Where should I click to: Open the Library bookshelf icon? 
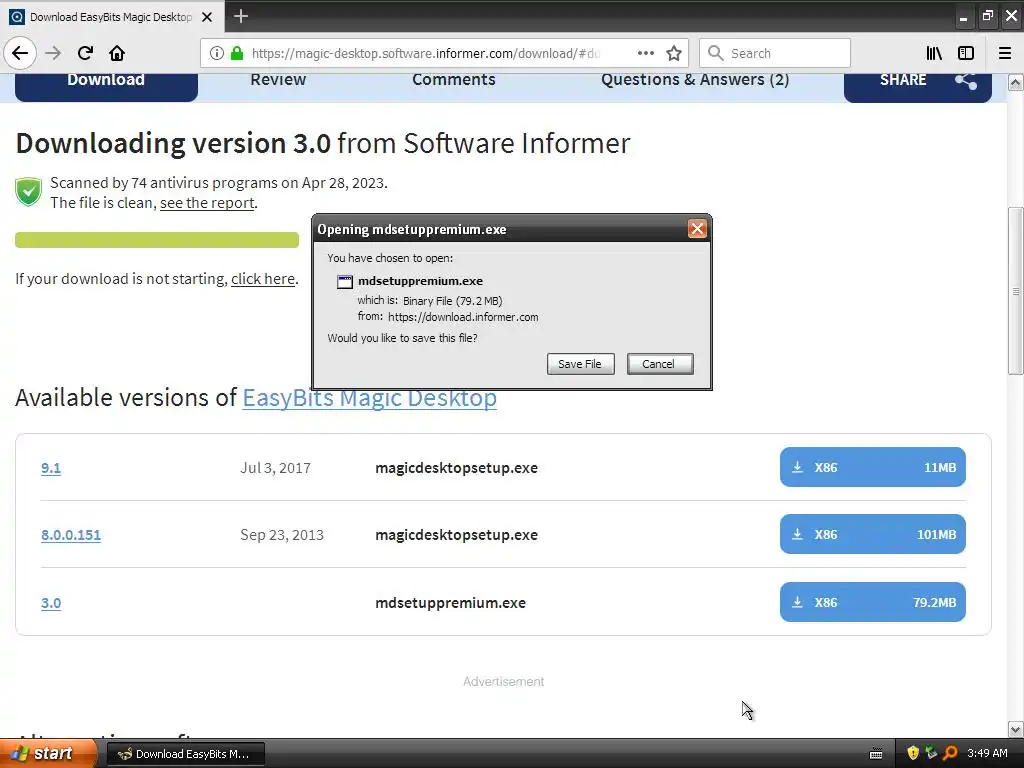(934, 53)
